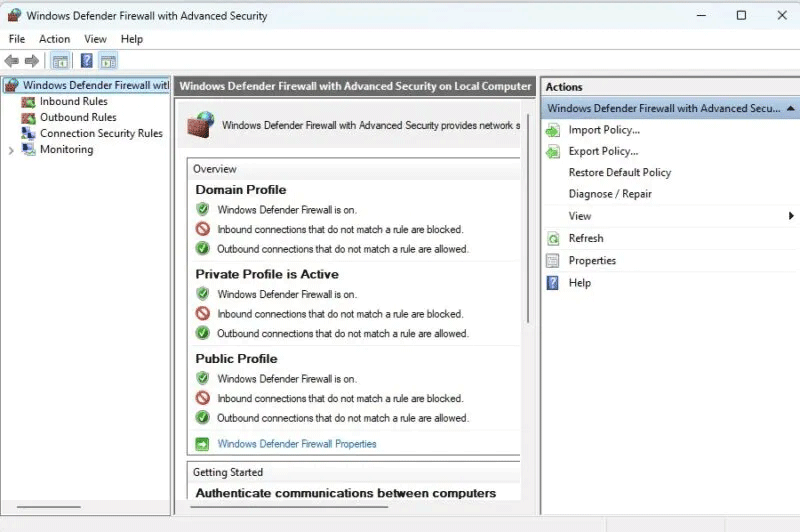Click the Overview section header
The image size is (800, 532).
215,169
